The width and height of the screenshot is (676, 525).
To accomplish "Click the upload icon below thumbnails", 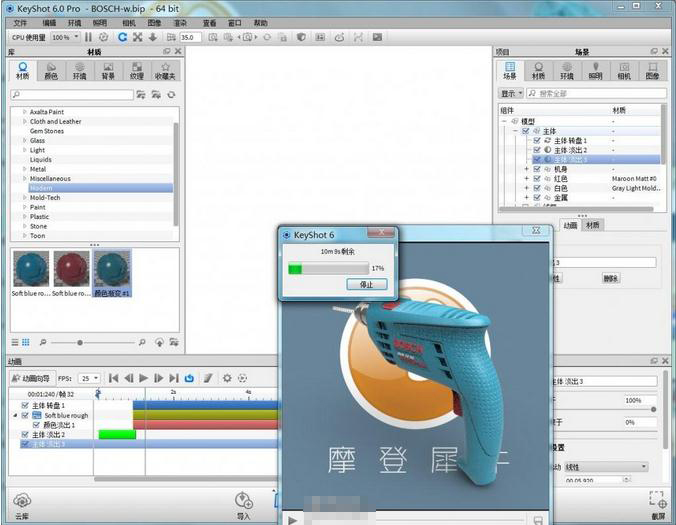I will coord(160,342).
